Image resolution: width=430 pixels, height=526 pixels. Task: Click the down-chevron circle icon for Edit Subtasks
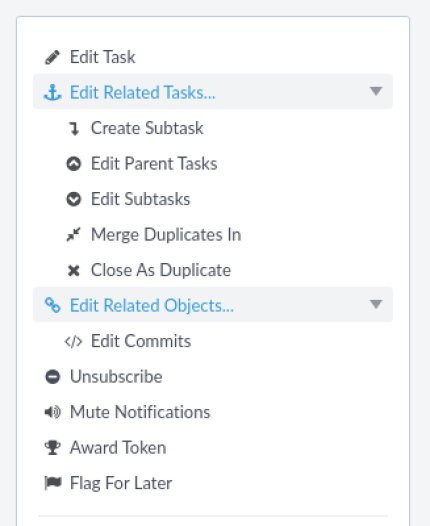[73, 199]
